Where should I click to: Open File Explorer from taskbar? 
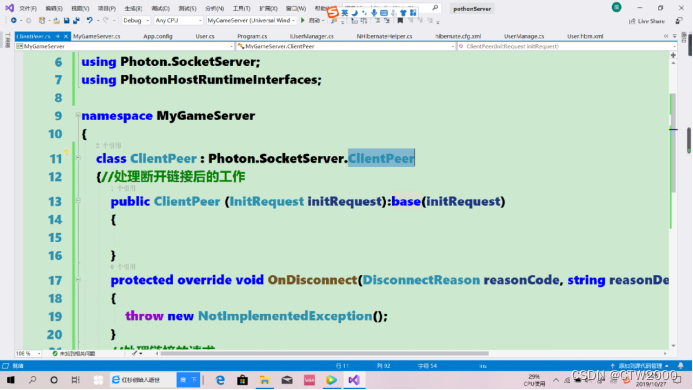tap(264, 380)
